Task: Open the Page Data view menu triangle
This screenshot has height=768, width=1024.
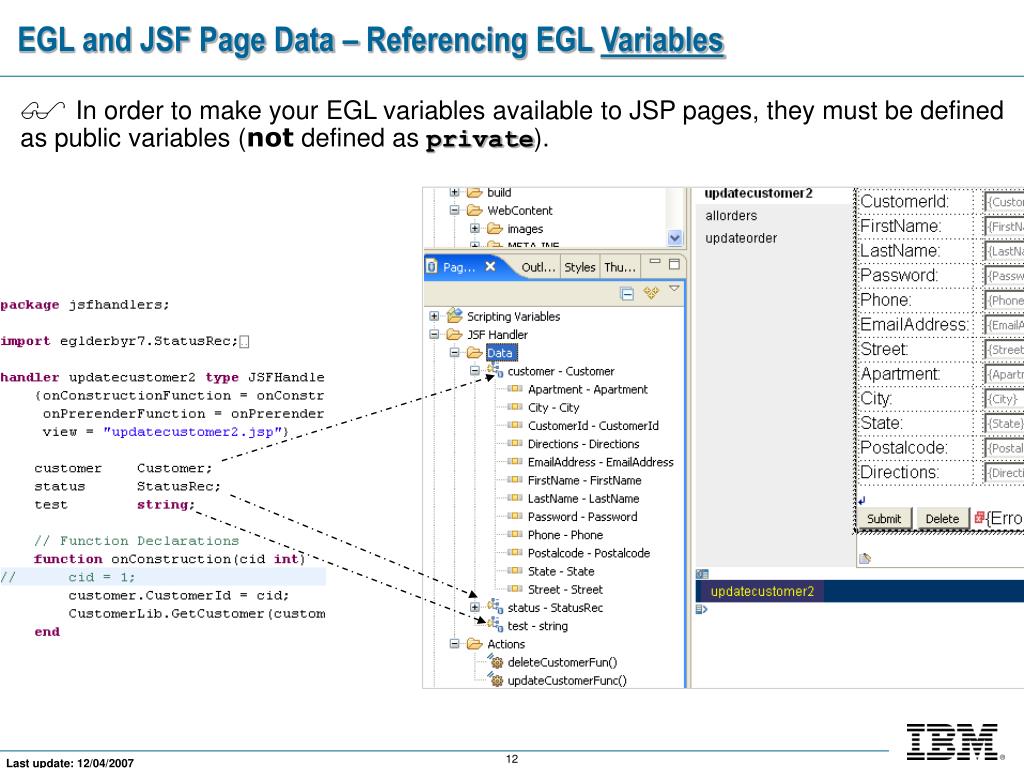Action: 674,289
